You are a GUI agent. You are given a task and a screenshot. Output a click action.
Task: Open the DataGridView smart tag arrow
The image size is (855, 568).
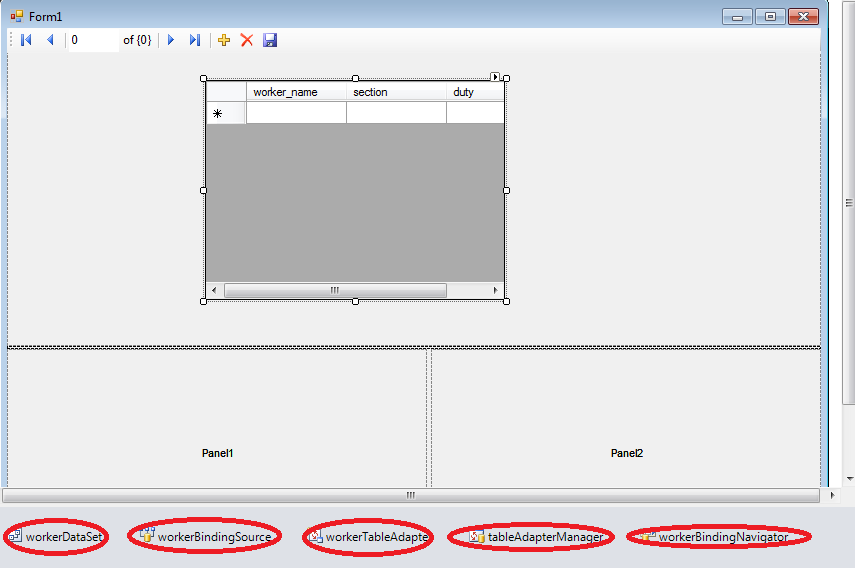tap(495, 77)
